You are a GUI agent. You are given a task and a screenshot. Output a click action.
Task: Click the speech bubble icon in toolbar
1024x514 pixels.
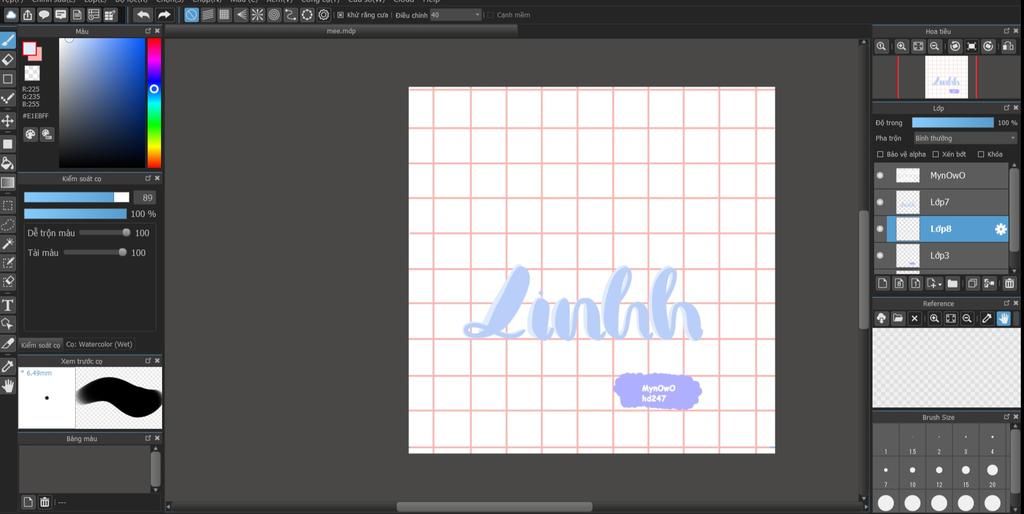click(44, 14)
